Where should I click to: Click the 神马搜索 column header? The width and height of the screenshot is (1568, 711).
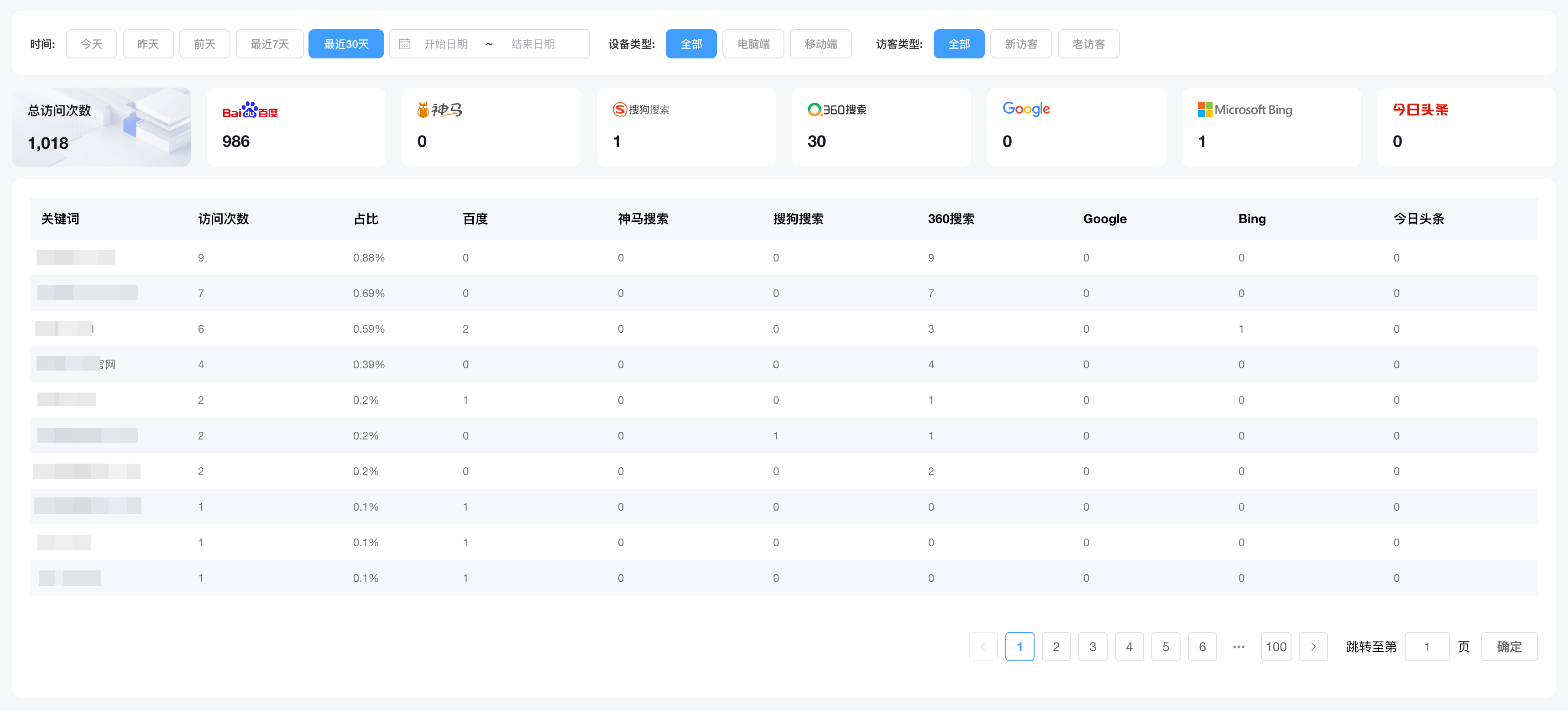tap(643, 219)
